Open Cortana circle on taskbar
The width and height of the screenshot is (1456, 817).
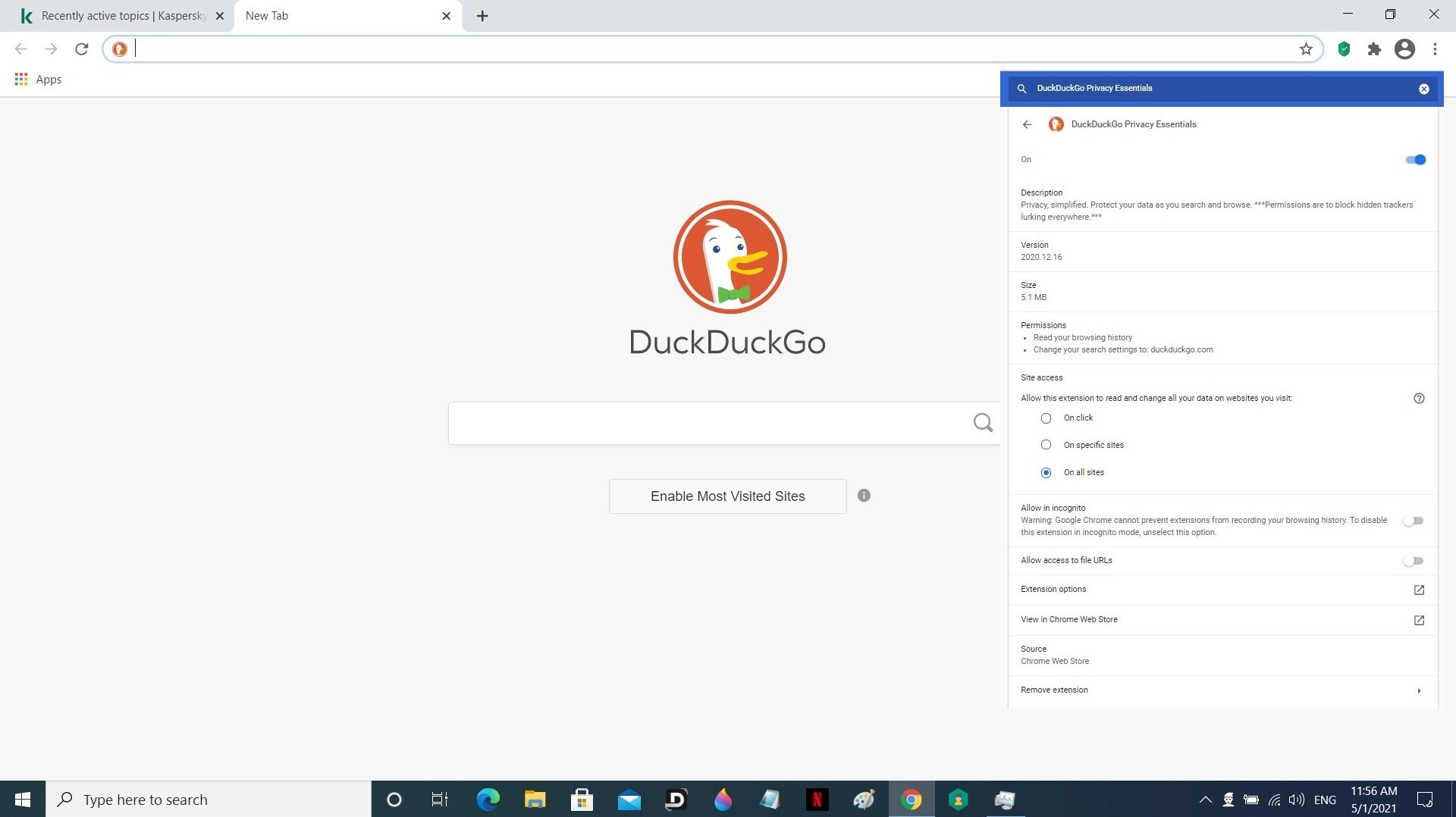pos(394,800)
